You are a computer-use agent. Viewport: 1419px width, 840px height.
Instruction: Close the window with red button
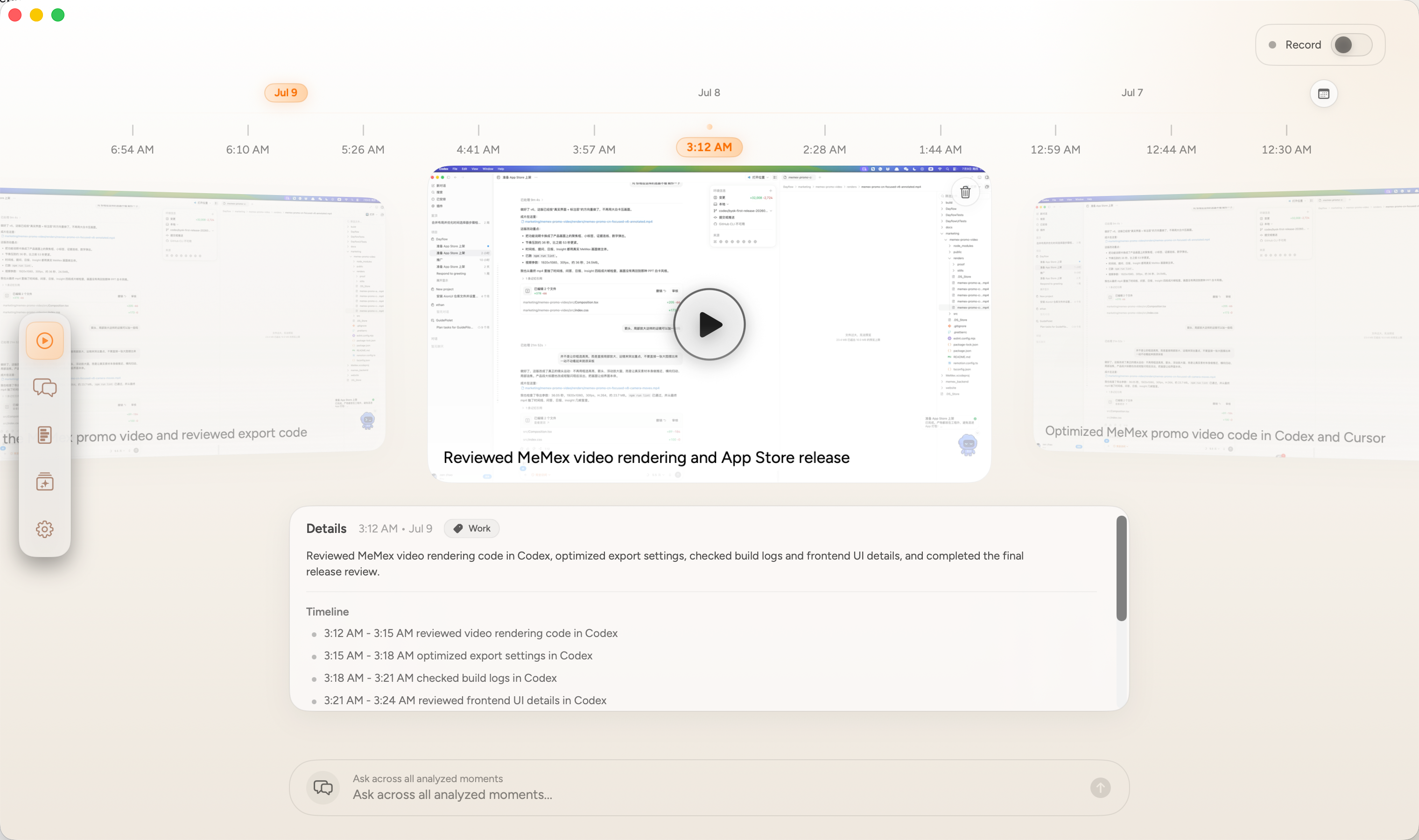(x=15, y=15)
